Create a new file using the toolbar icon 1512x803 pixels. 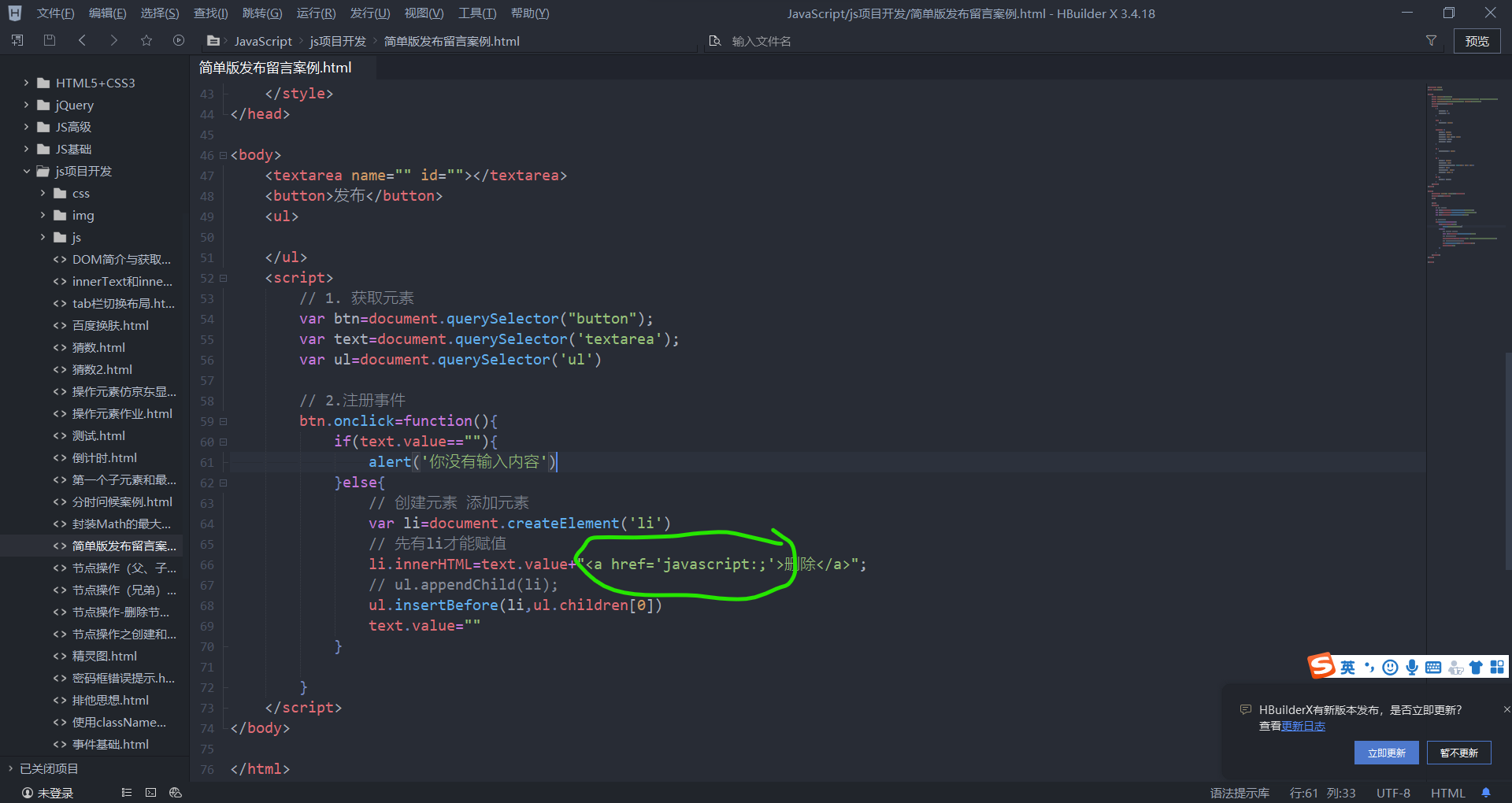(16, 39)
